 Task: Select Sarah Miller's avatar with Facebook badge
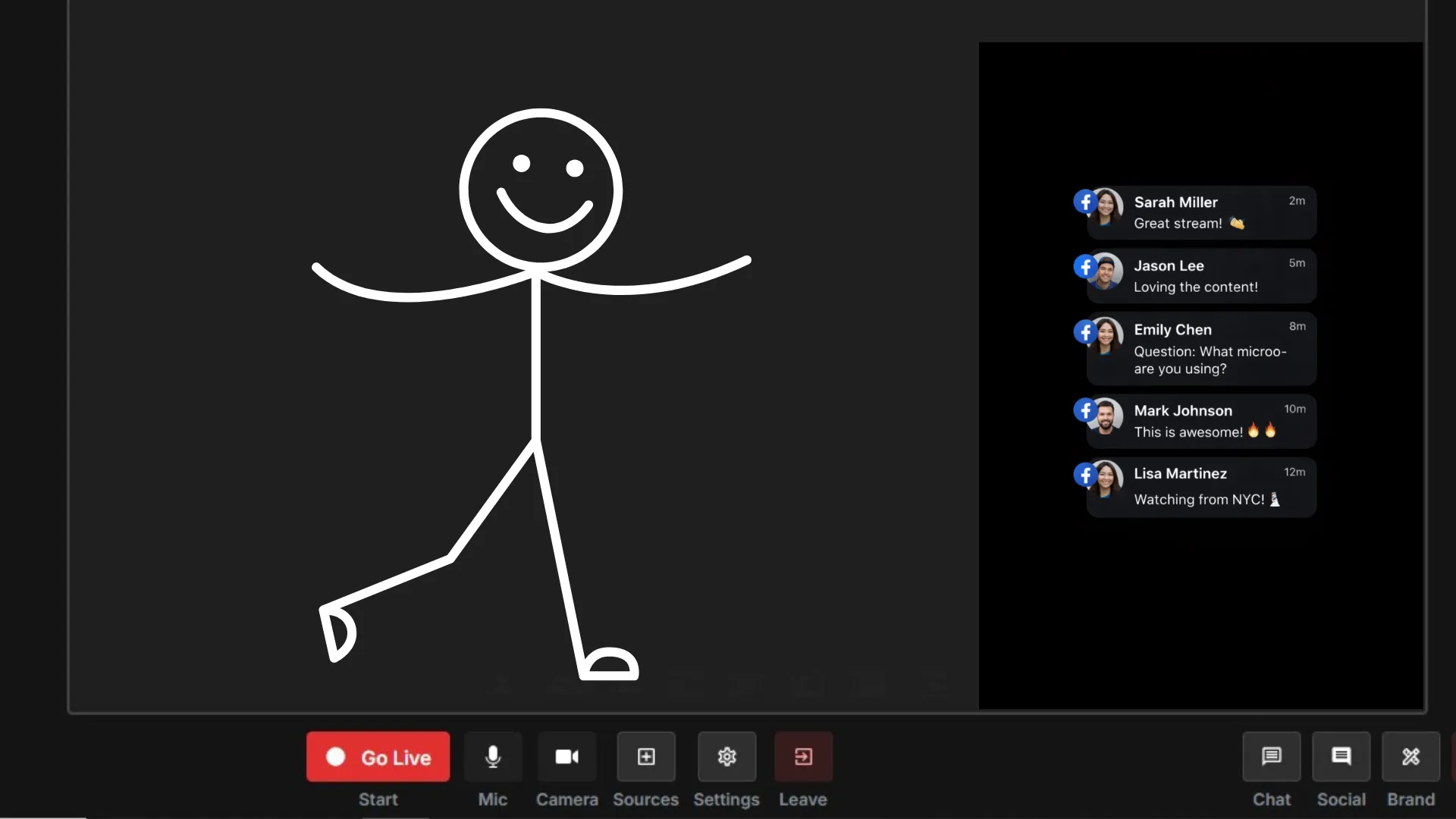point(1100,206)
